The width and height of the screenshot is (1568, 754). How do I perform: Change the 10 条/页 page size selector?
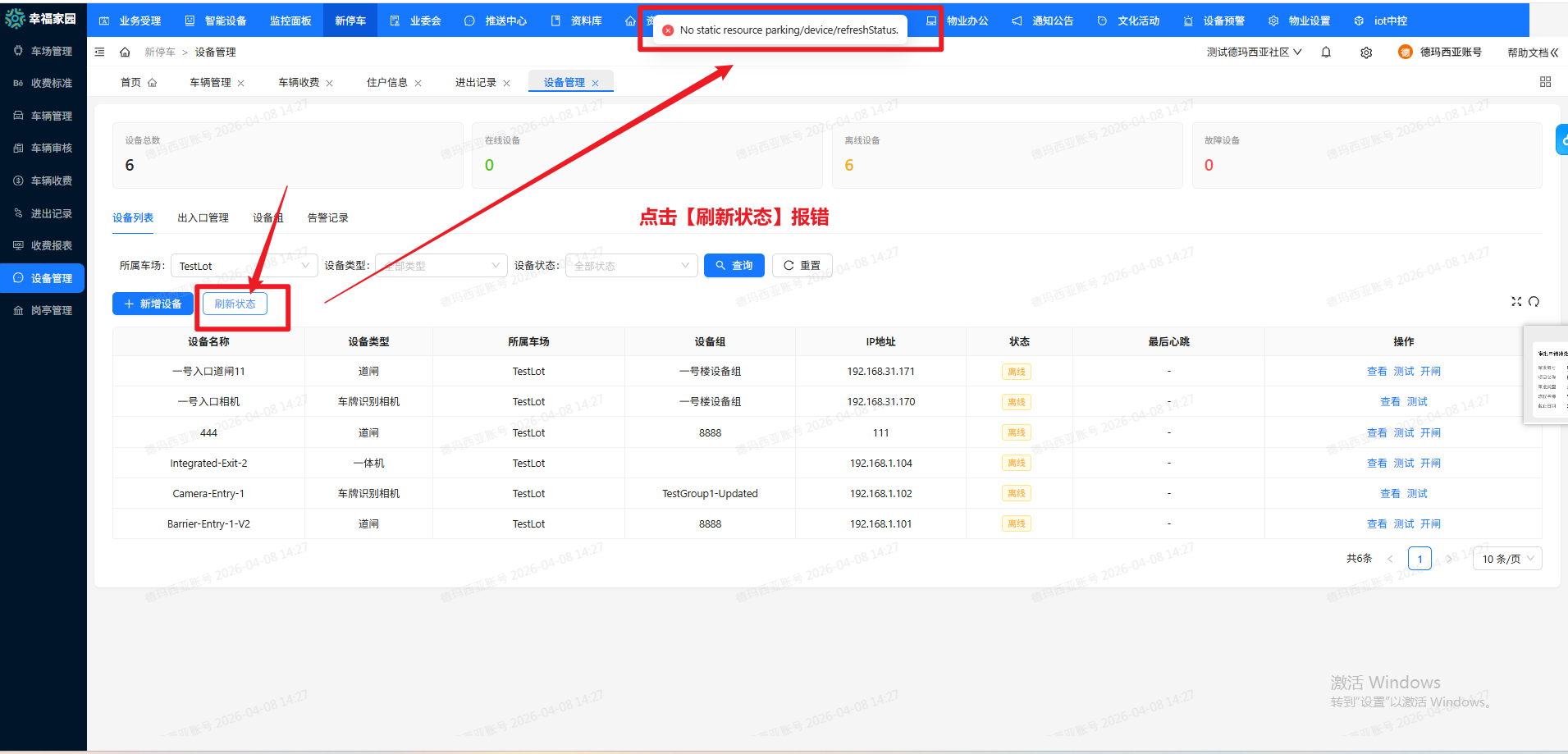click(1508, 559)
